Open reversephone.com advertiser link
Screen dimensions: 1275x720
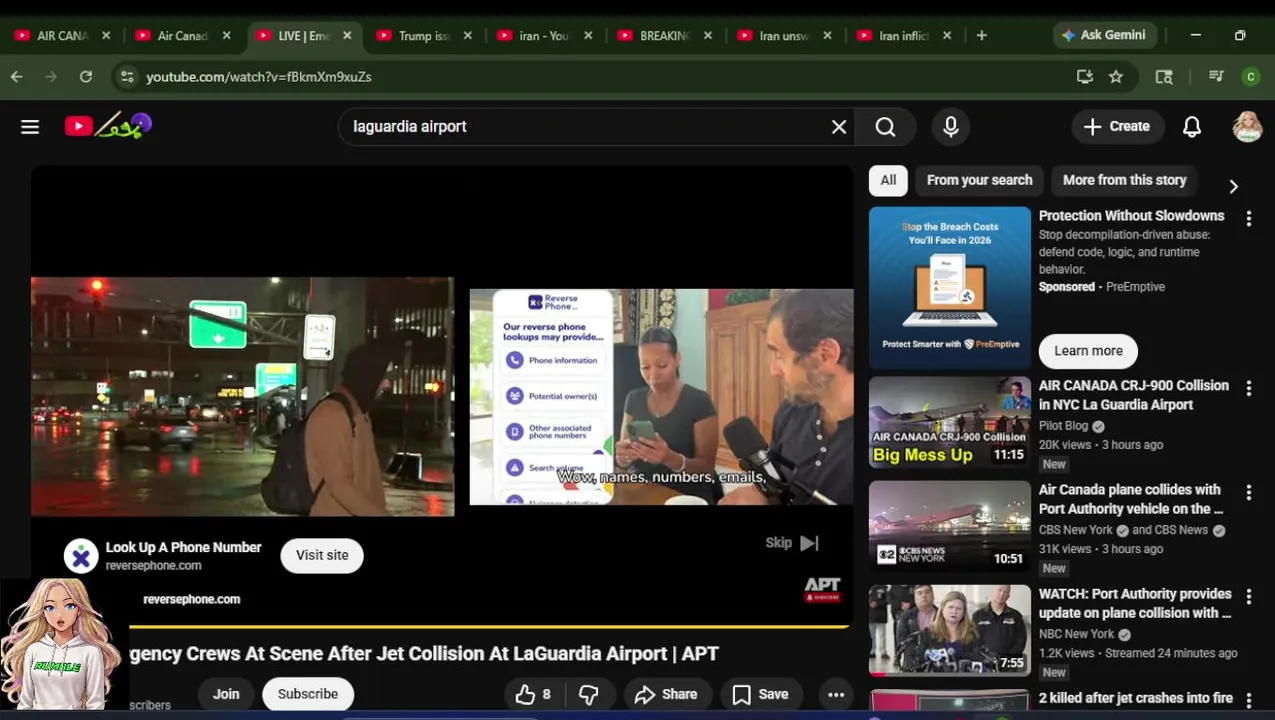pyautogui.click(x=191, y=599)
